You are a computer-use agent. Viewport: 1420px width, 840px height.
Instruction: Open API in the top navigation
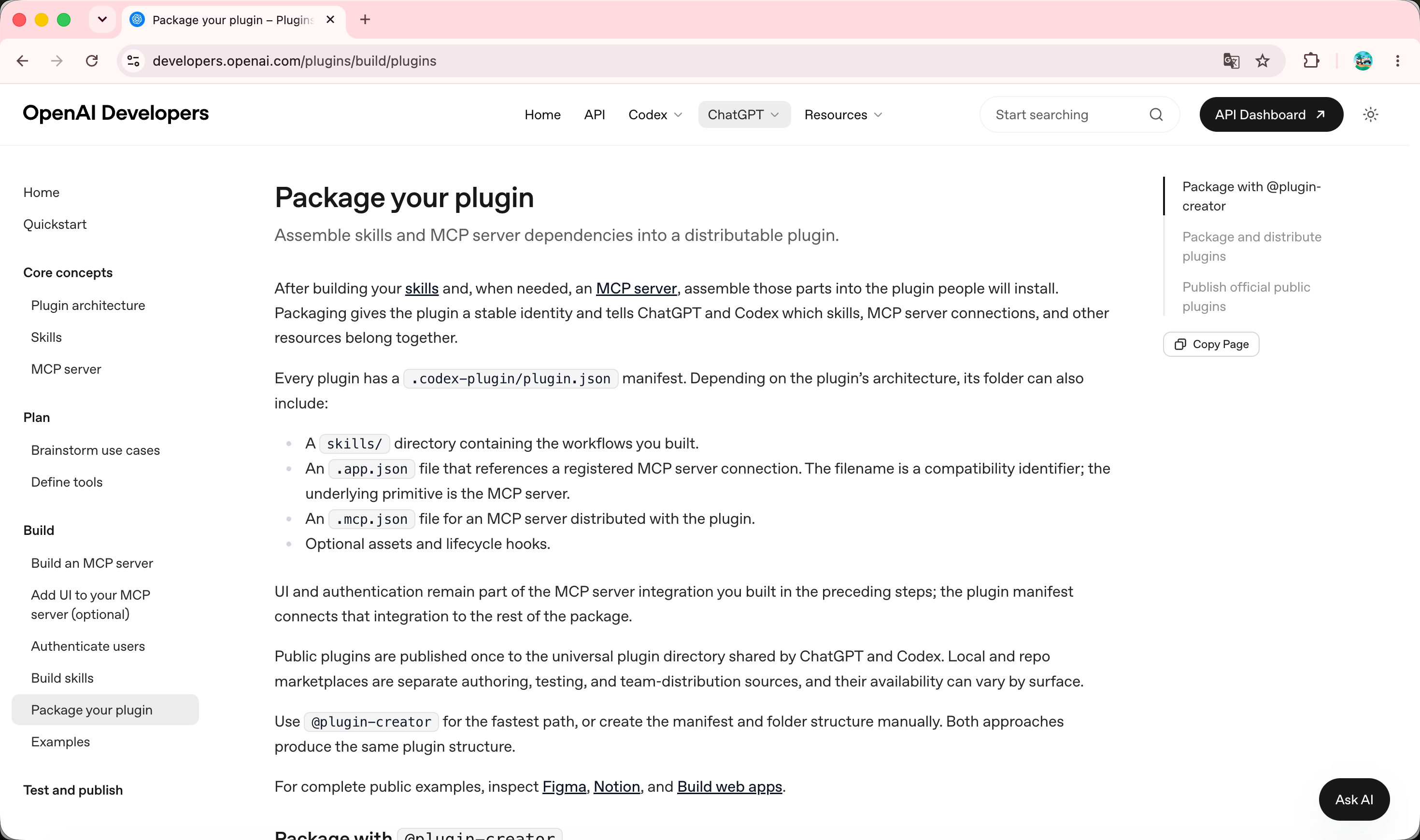(x=595, y=115)
